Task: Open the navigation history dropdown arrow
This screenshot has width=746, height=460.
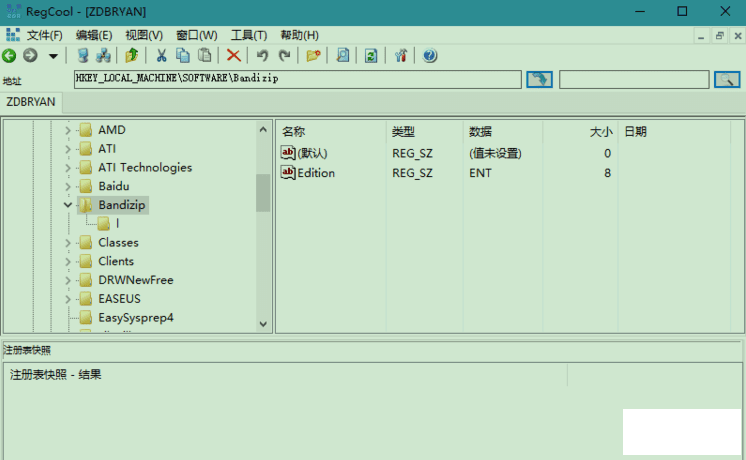Action: (x=53, y=56)
